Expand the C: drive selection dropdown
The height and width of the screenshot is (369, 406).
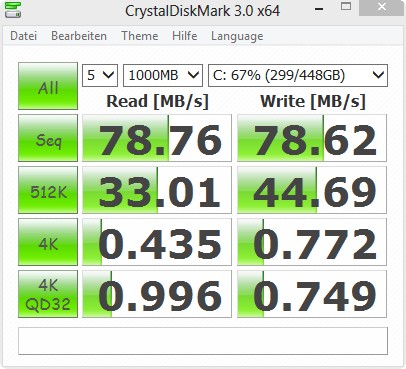(298, 75)
